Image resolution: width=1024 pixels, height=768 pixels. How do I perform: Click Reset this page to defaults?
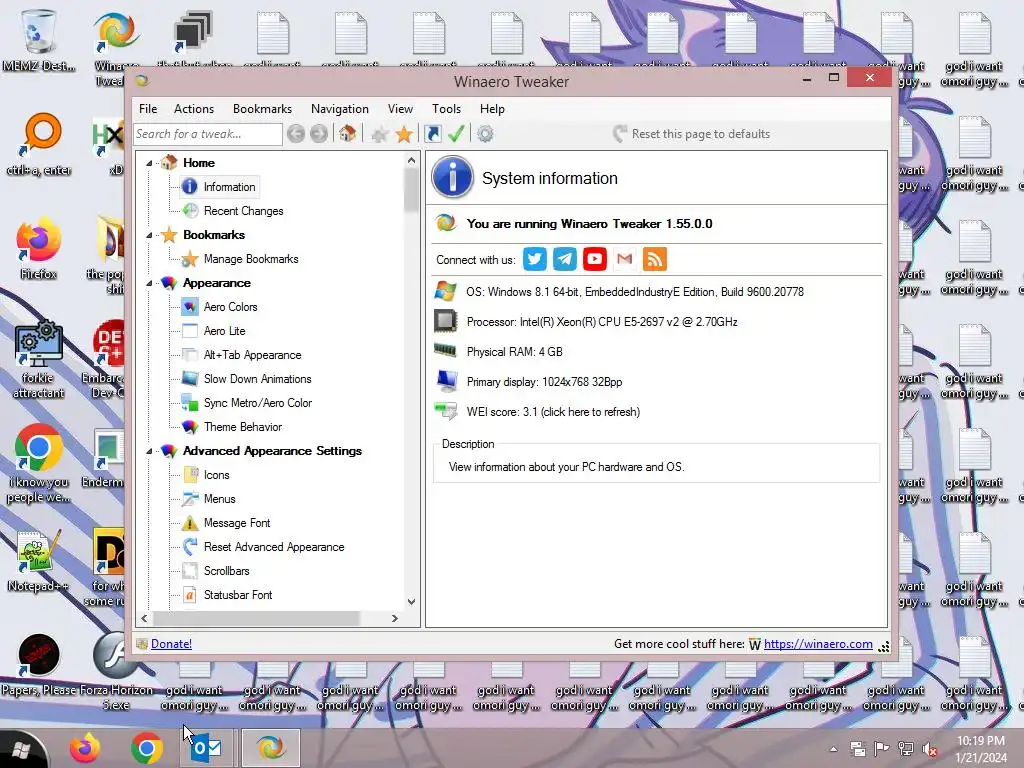click(x=692, y=134)
